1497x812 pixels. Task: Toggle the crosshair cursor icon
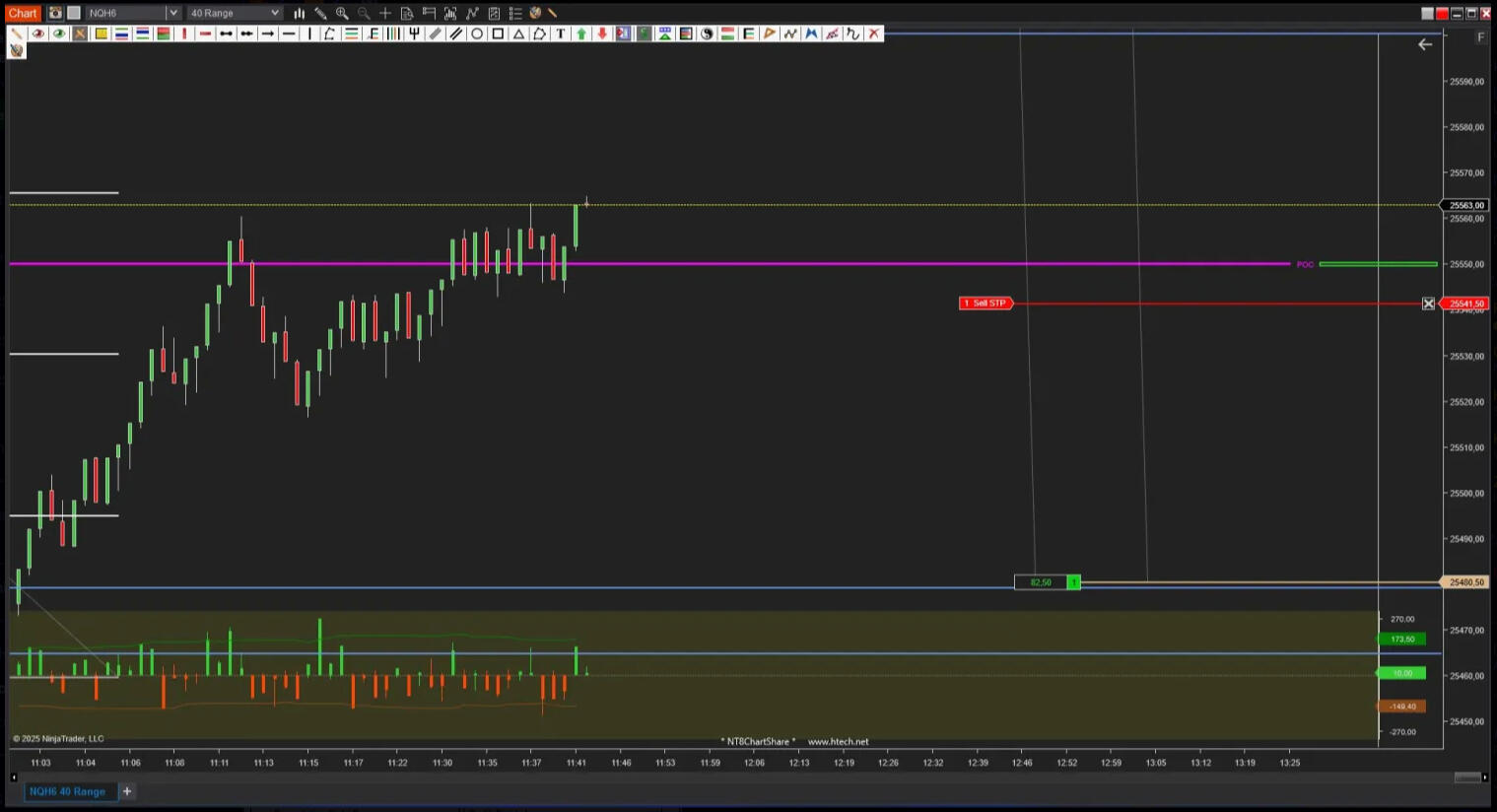pyautogui.click(x=385, y=13)
